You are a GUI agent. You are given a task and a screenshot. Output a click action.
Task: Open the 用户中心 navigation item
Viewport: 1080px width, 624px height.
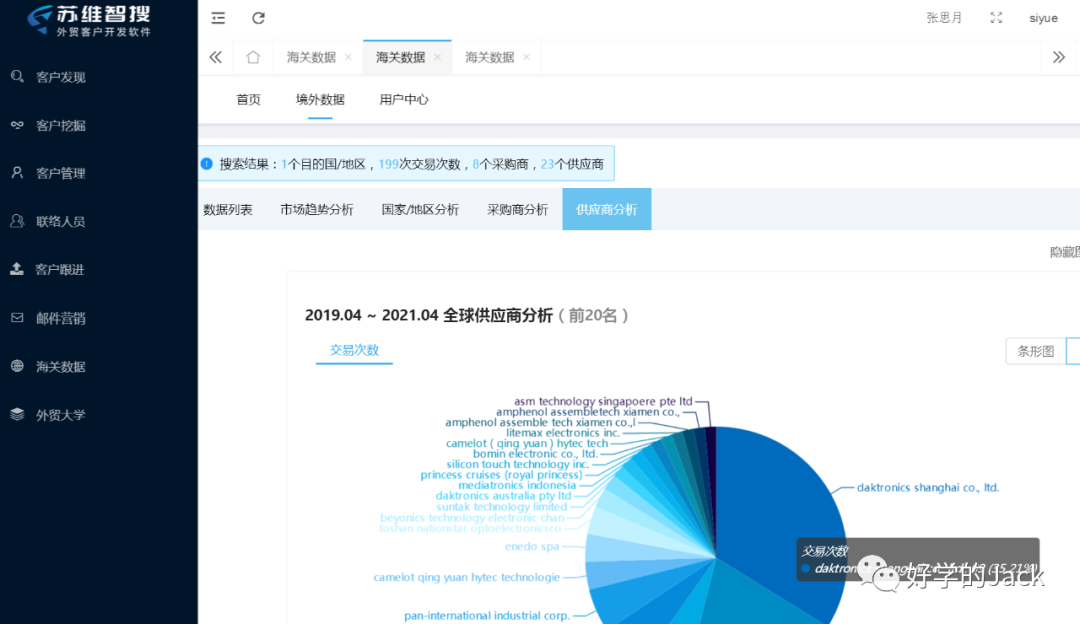pos(404,100)
